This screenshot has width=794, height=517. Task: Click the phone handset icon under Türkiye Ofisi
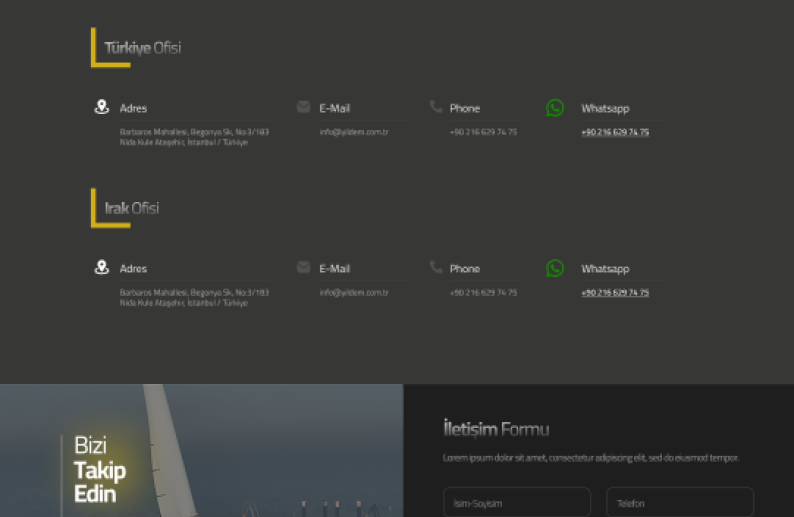436,107
